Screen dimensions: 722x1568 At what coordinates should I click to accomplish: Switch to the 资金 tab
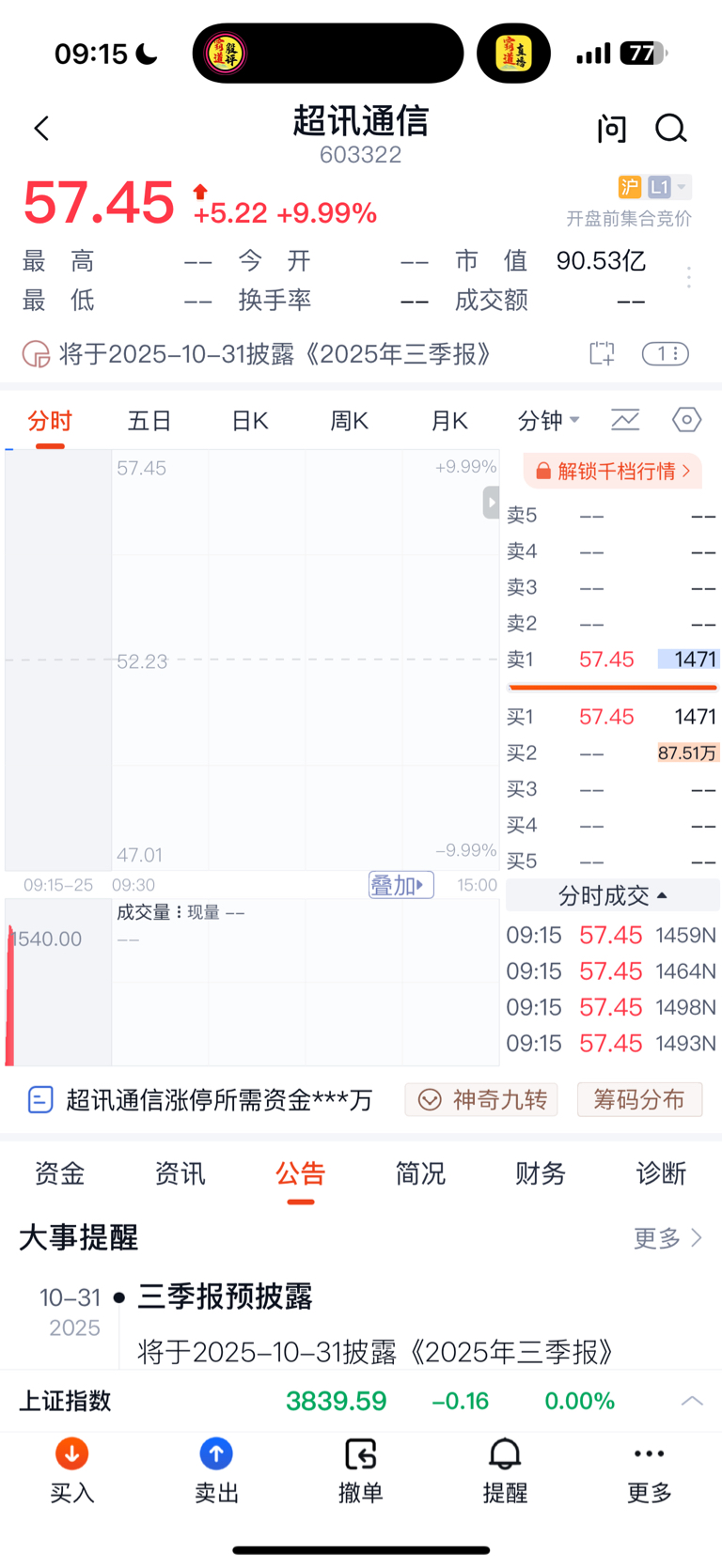tap(60, 1173)
